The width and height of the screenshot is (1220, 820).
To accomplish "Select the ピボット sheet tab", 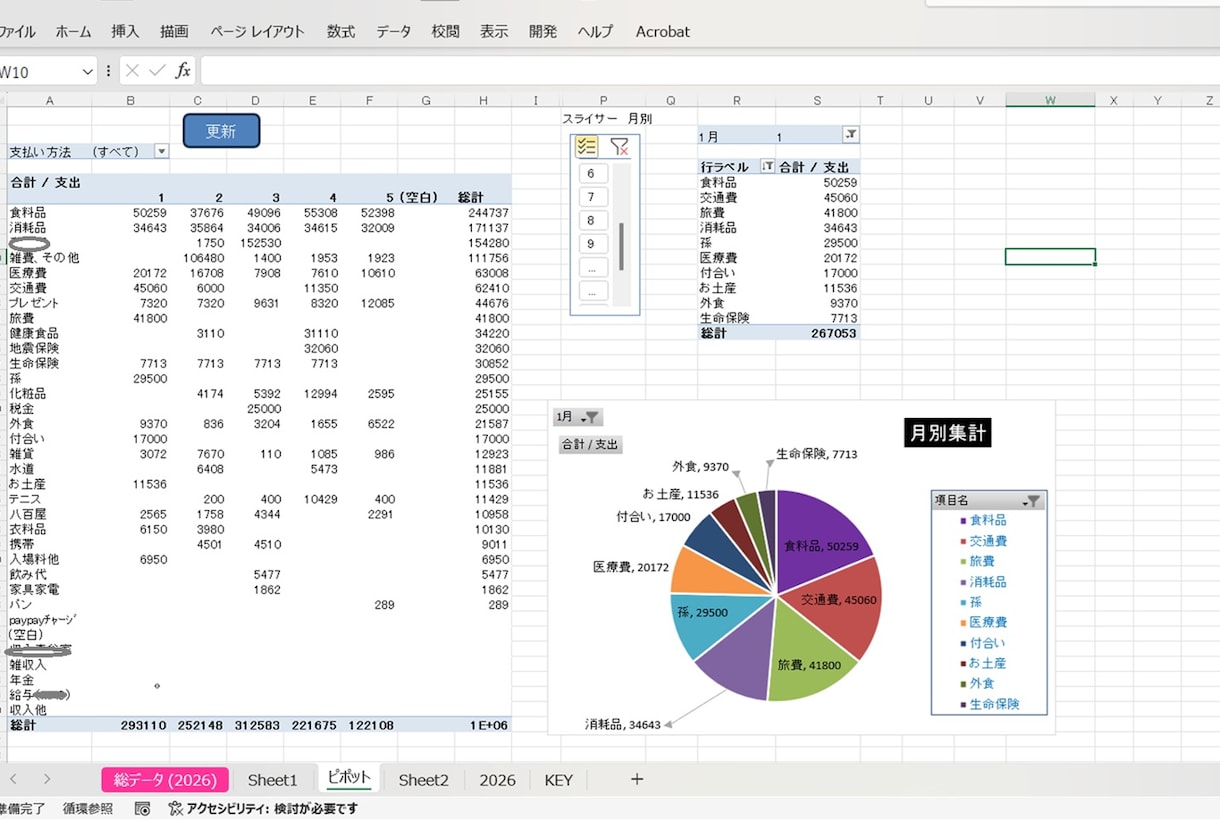I will tap(349, 778).
